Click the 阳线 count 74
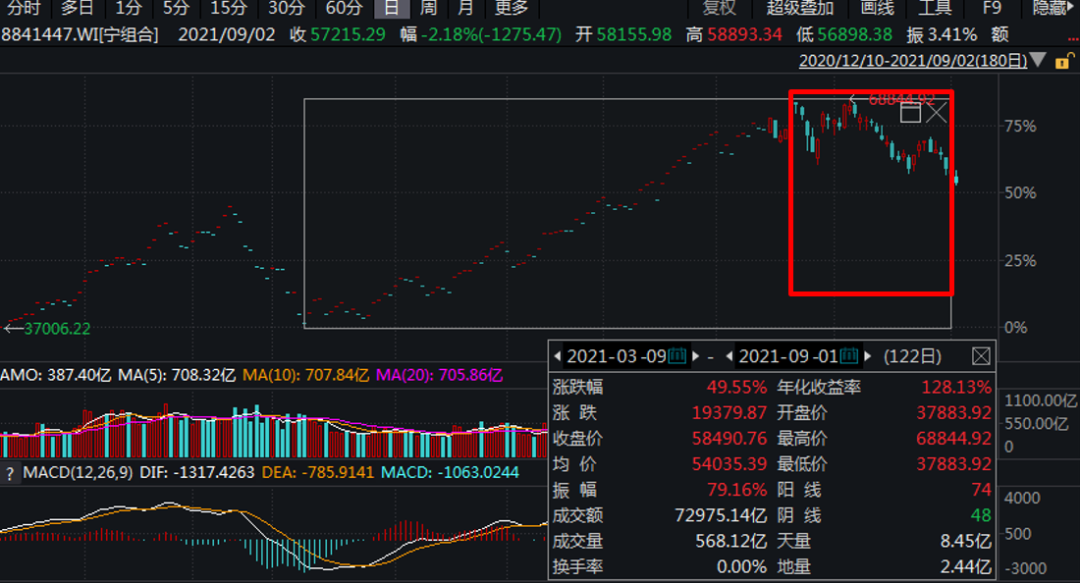The width and height of the screenshot is (1080, 583). click(x=982, y=490)
